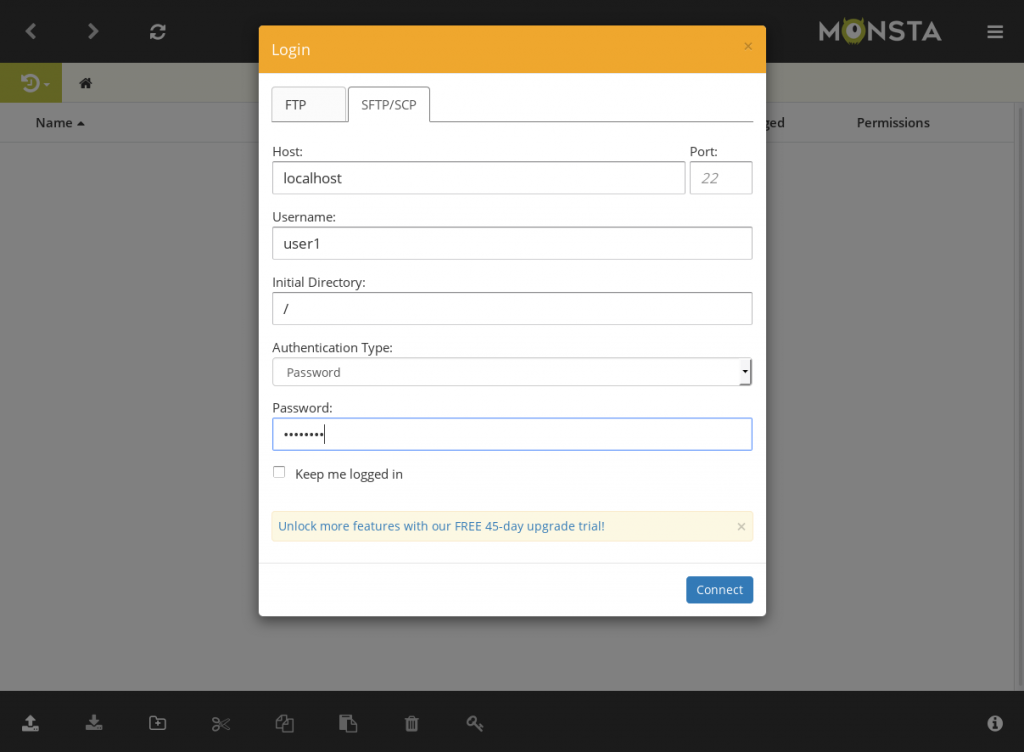
Task: Select the SFTP/SCP tab
Action: click(x=389, y=104)
